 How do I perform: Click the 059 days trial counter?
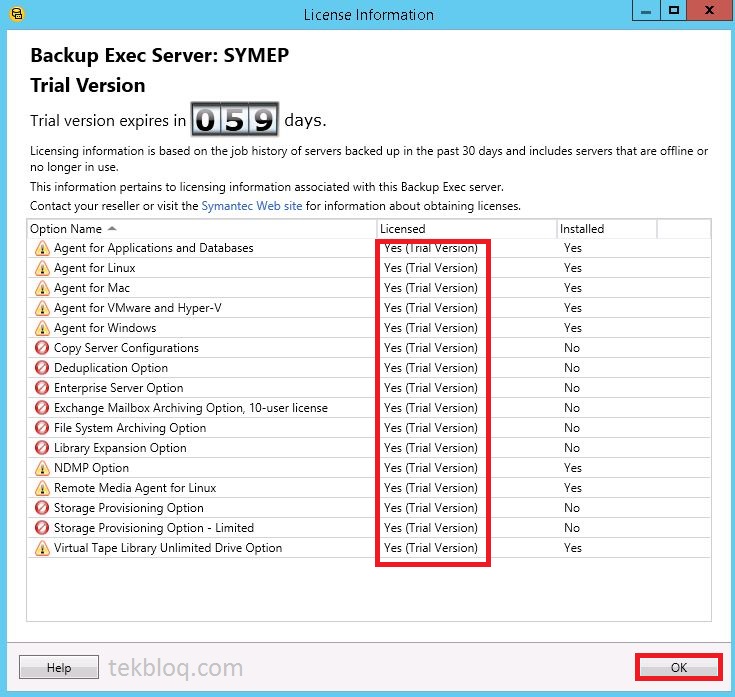coord(234,120)
